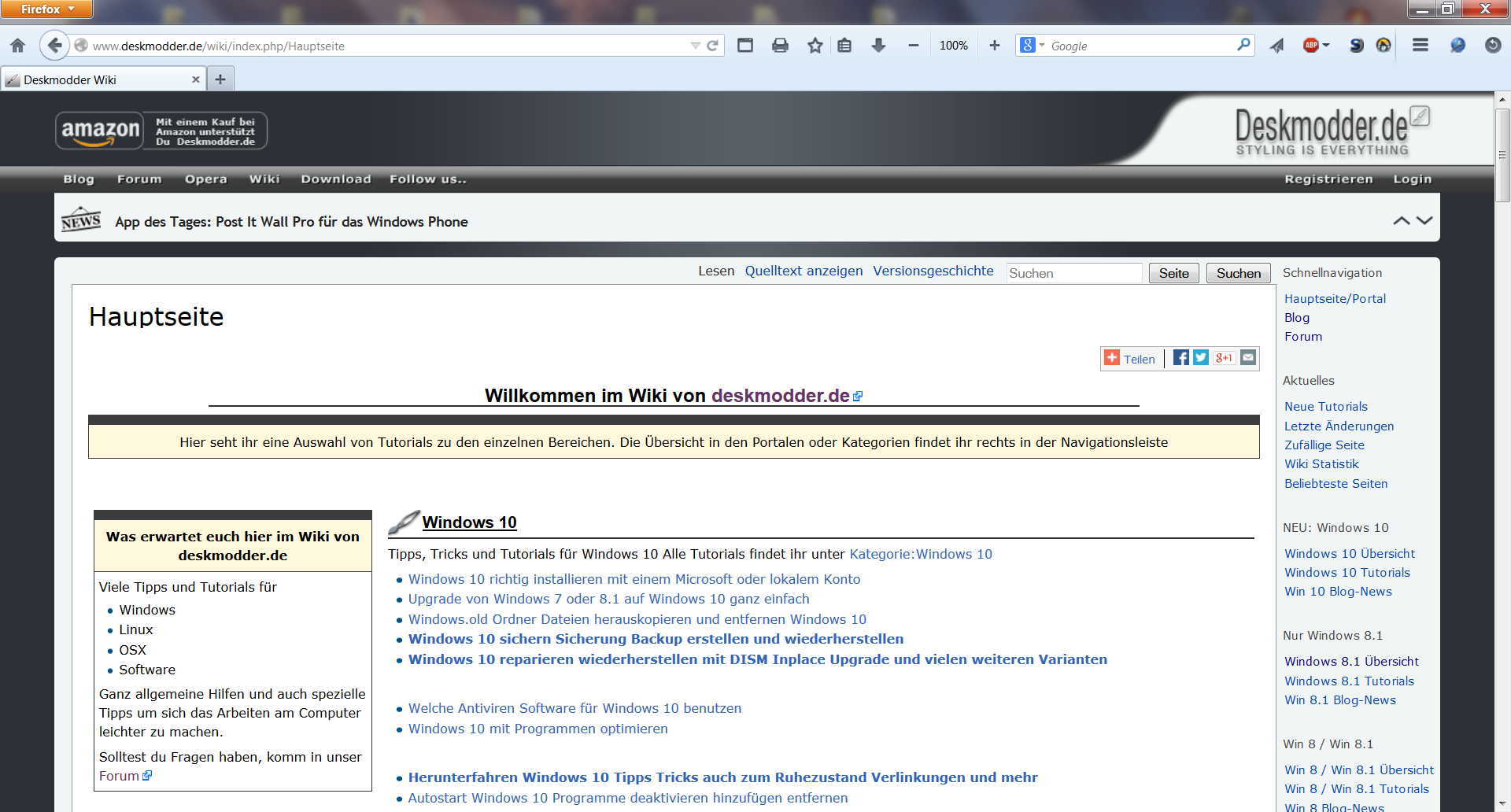This screenshot has width=1511, height=812.
Task: Open the downloads arrow icon
Action: 879,46
